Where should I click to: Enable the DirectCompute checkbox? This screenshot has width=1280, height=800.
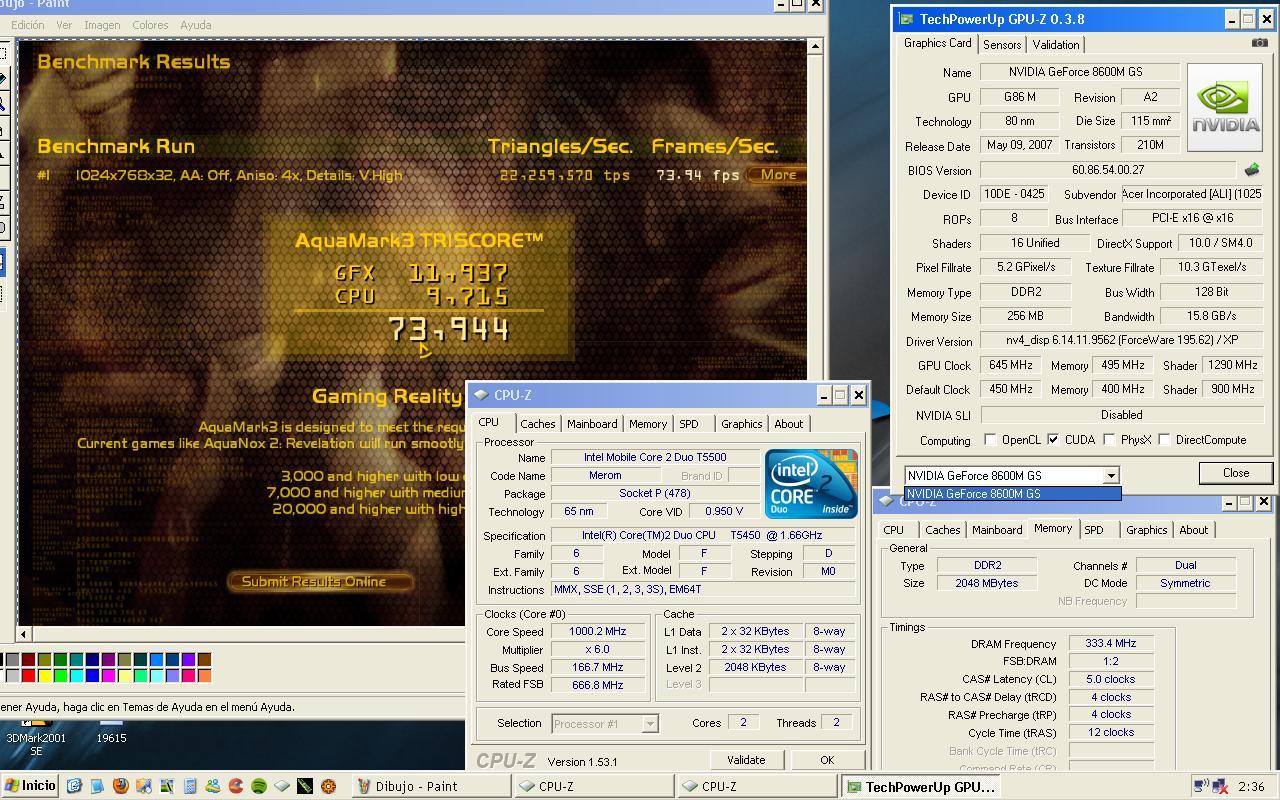coord(1164,440)
